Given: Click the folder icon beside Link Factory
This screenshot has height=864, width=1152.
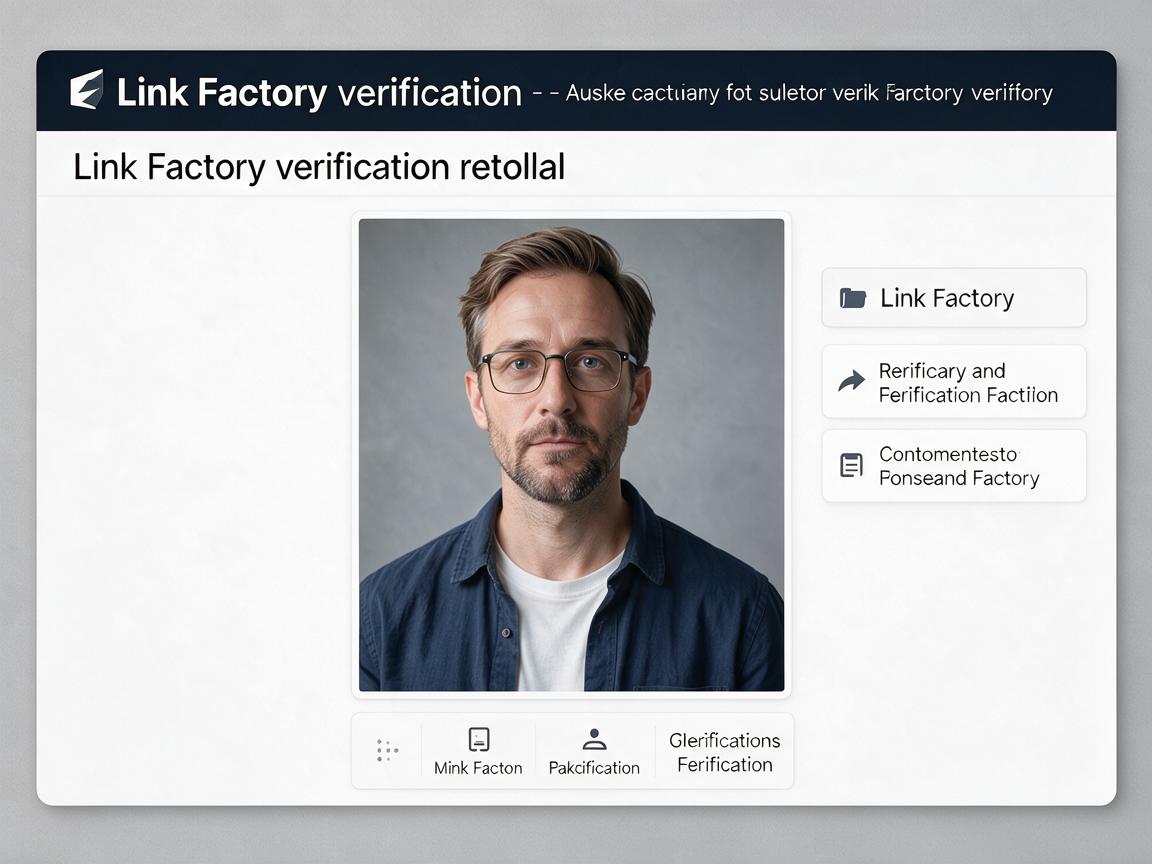Looking at the screenshot, I should coord(852,298).
